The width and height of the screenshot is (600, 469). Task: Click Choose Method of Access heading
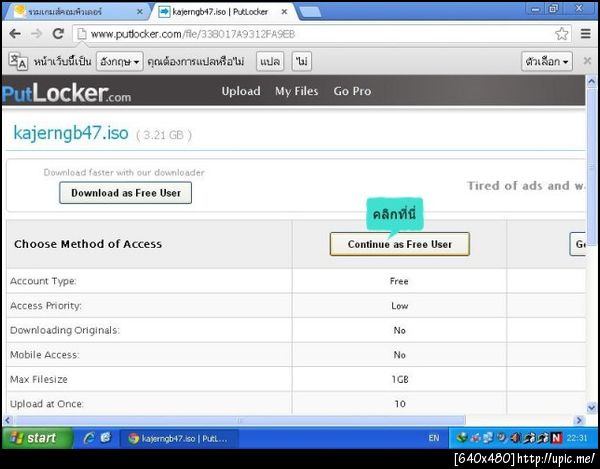(x=88, y=244)
